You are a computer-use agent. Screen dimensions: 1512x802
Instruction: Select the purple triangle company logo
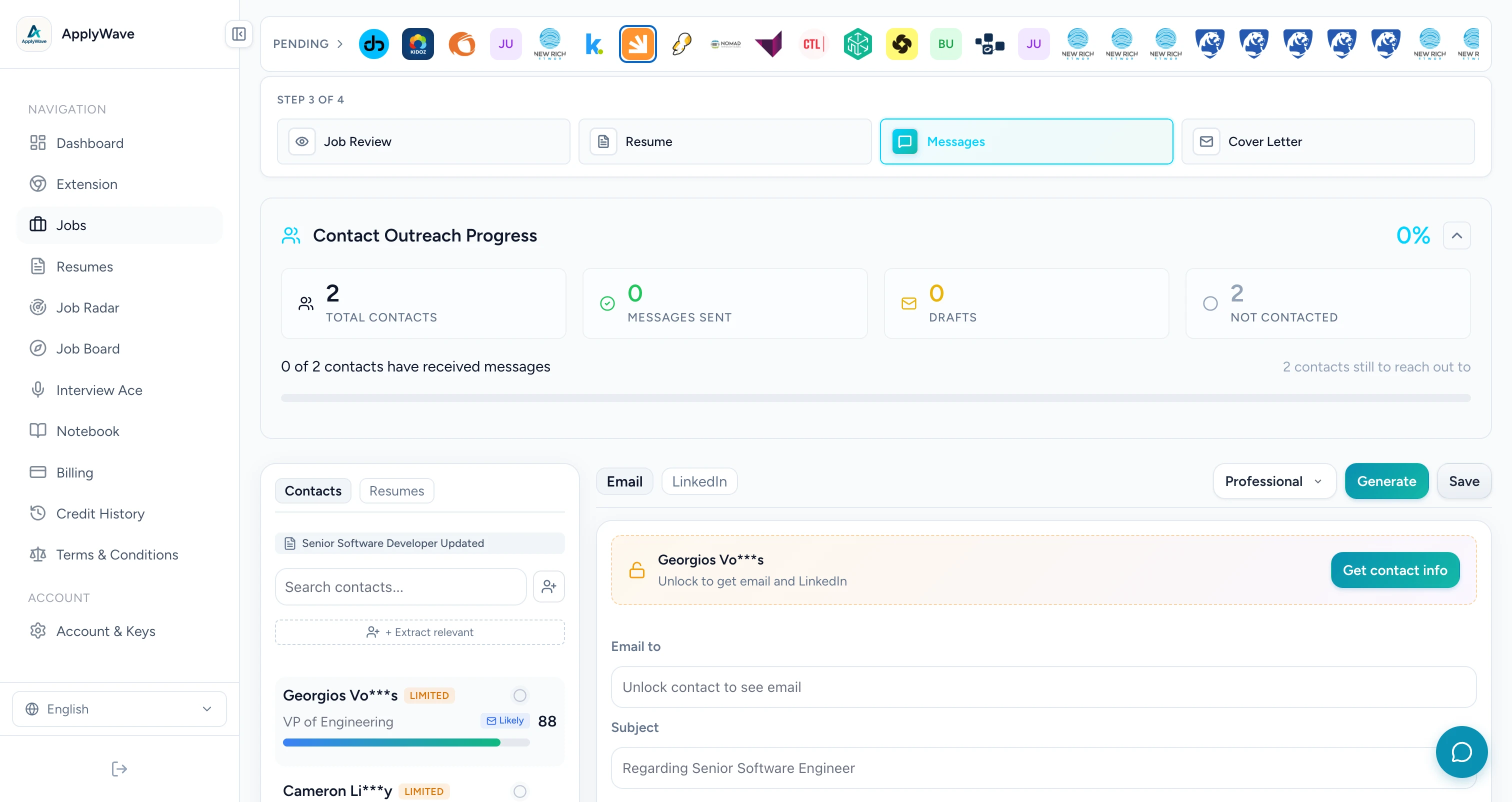click(x=769, y=44)
